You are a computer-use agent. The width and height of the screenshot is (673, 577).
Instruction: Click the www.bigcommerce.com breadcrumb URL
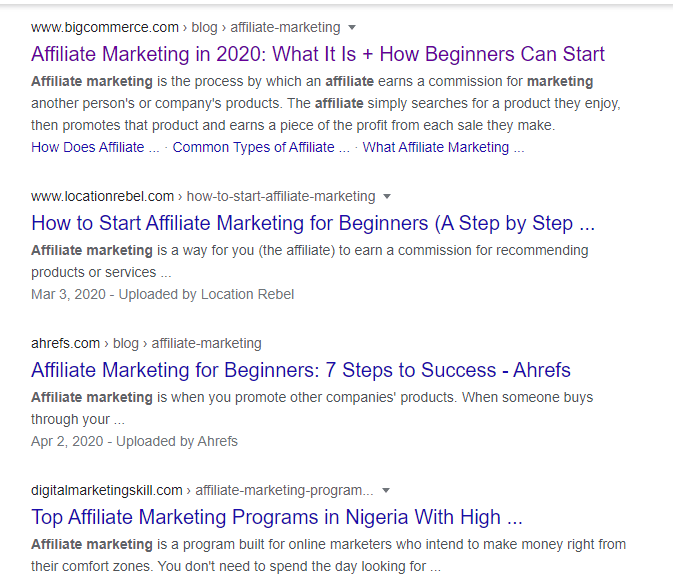point(105,27)
